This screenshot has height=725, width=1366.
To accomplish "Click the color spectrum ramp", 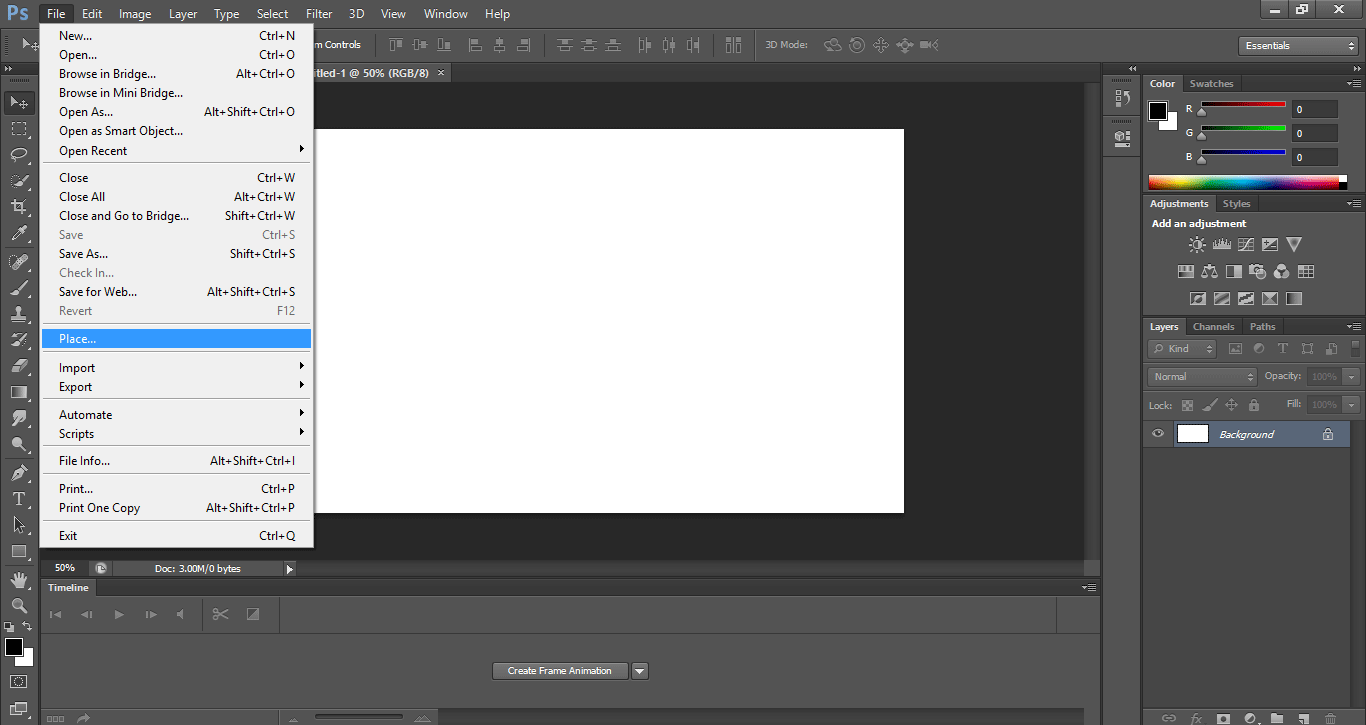I will point(1245,182).
